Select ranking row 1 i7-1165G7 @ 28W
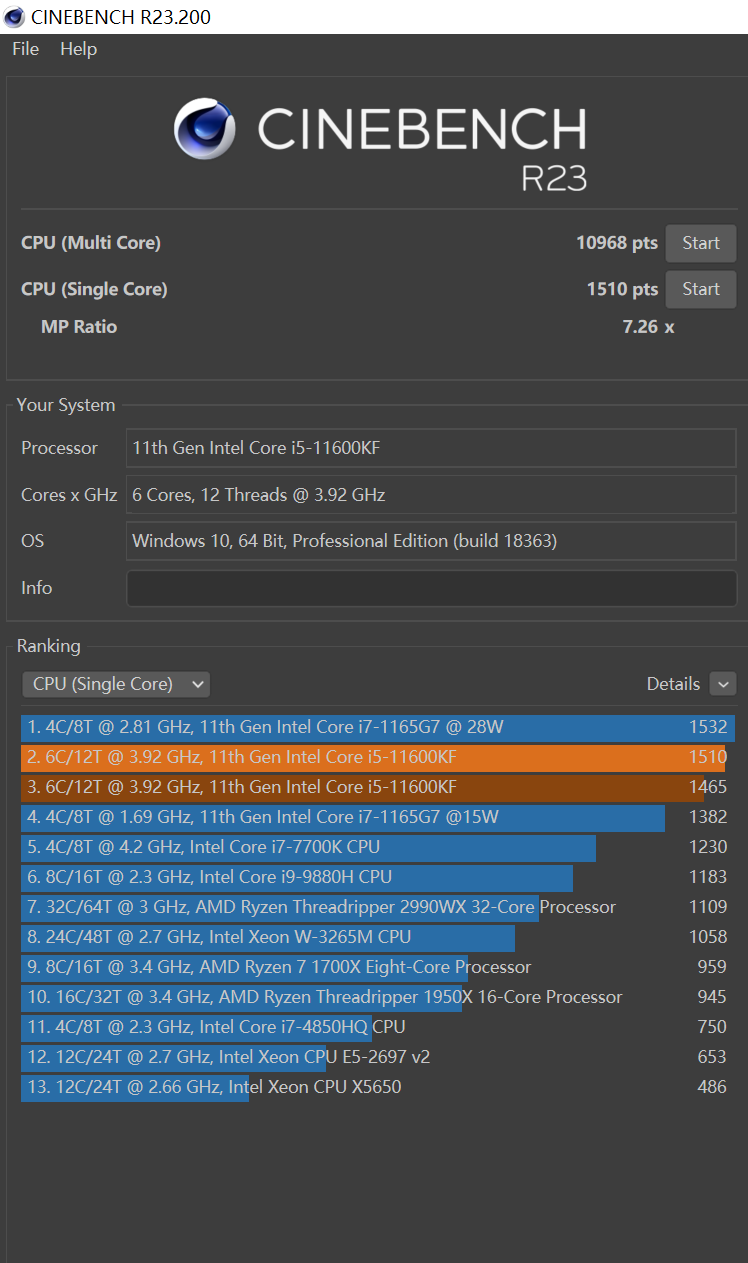 pyautogui.click(x=378, y=727)
